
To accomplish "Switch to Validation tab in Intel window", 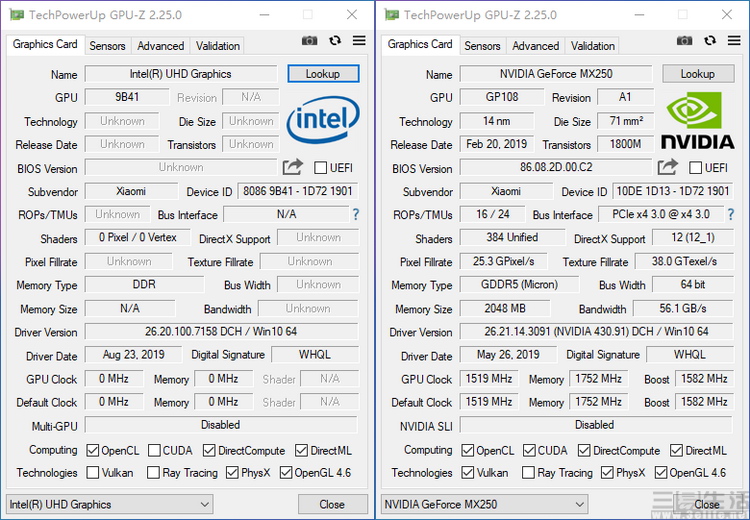I will (x=218, y=46).
